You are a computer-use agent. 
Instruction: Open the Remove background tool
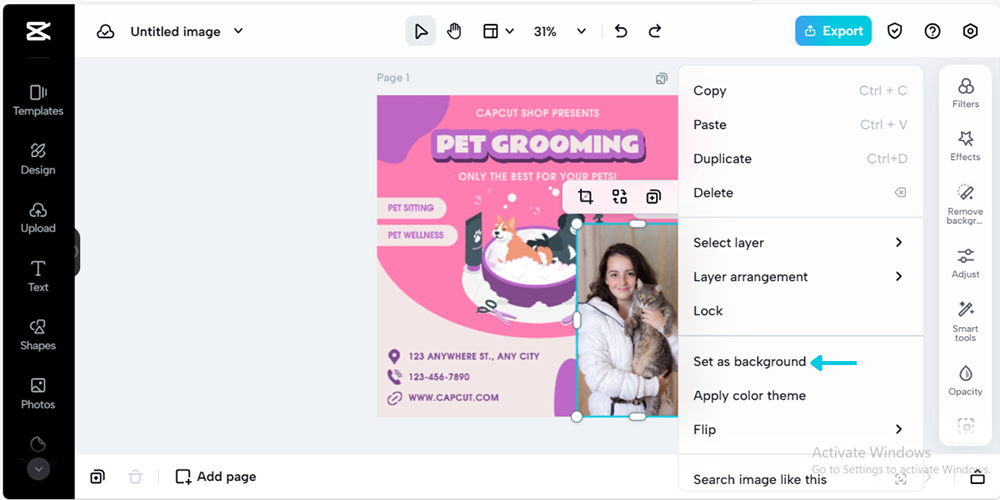click(966, 205)
